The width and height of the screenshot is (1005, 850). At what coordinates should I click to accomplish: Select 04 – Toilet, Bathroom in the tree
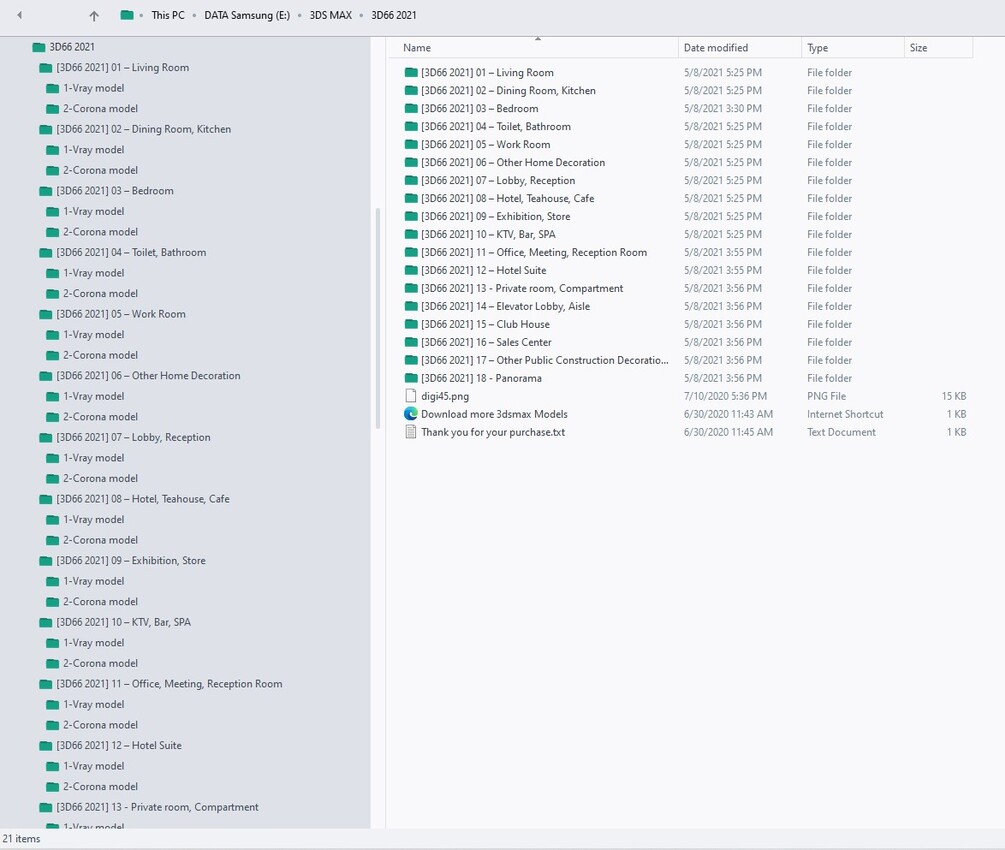(131, 252)
